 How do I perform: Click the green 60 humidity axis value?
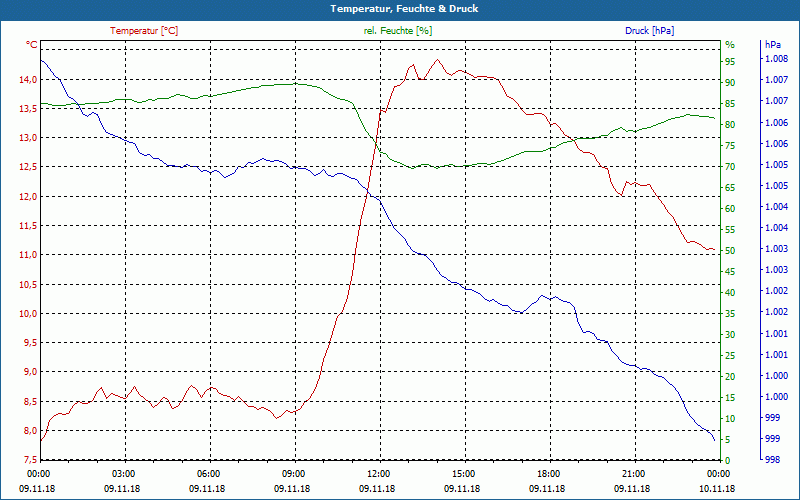pyautogui.click(x=730, y=208)
